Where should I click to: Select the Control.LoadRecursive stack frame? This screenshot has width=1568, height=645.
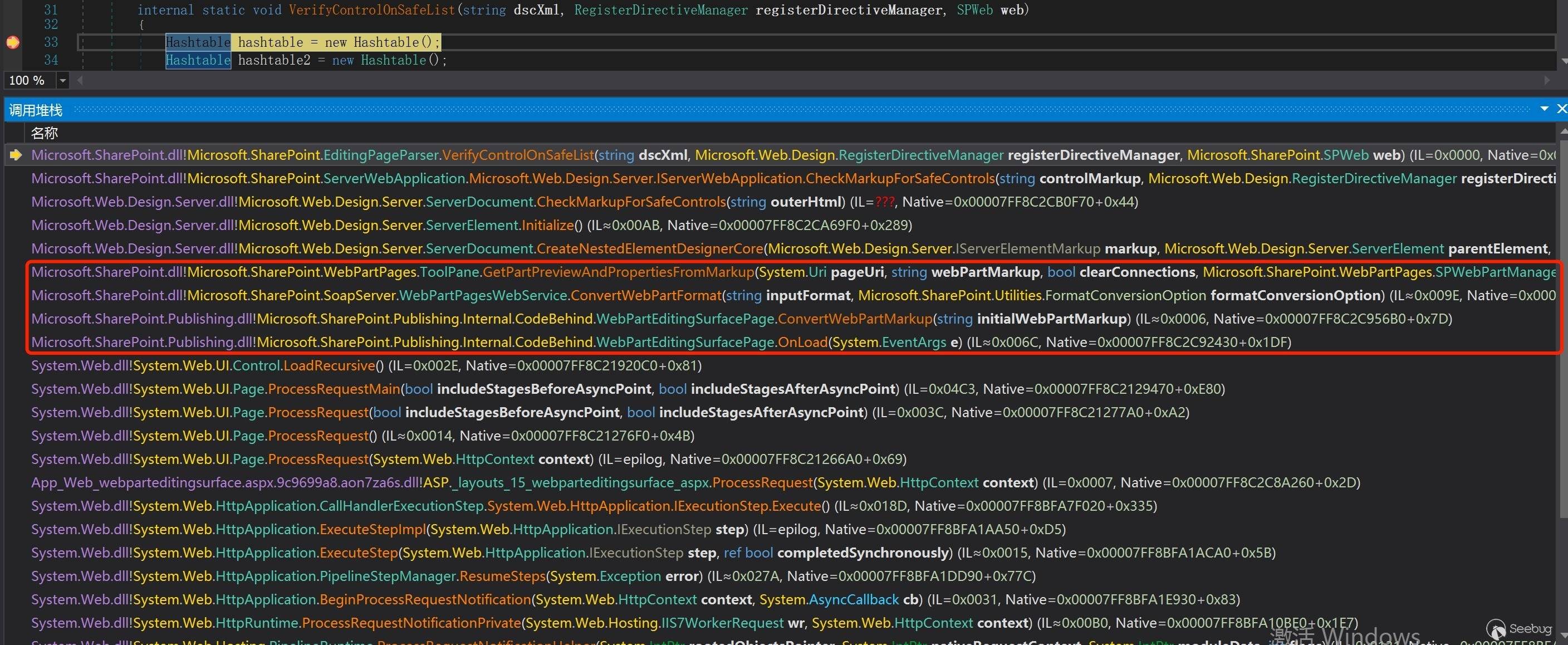(x=329, y=365)
